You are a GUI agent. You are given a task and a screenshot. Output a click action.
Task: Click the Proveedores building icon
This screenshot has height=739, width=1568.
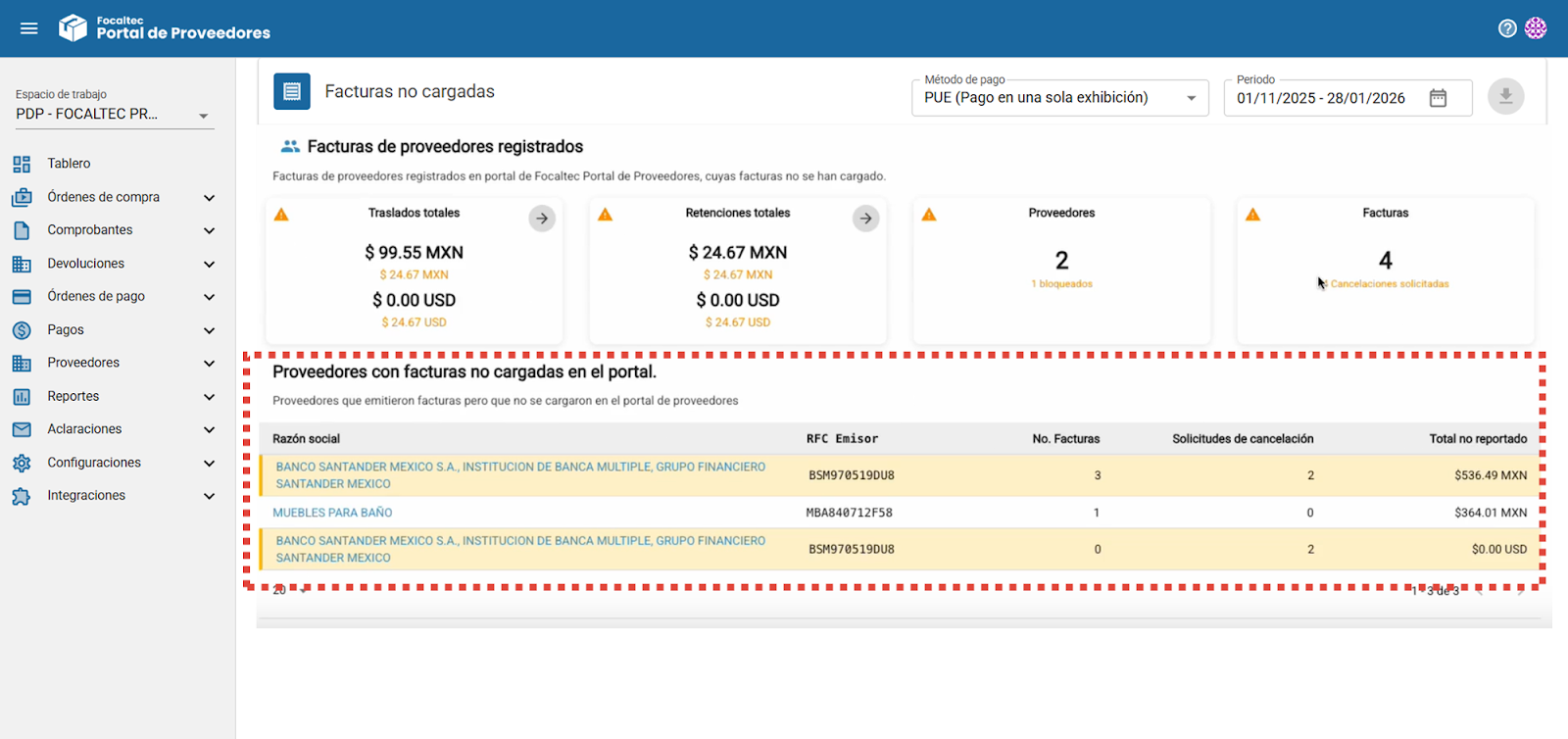click(x=22, y=363)
